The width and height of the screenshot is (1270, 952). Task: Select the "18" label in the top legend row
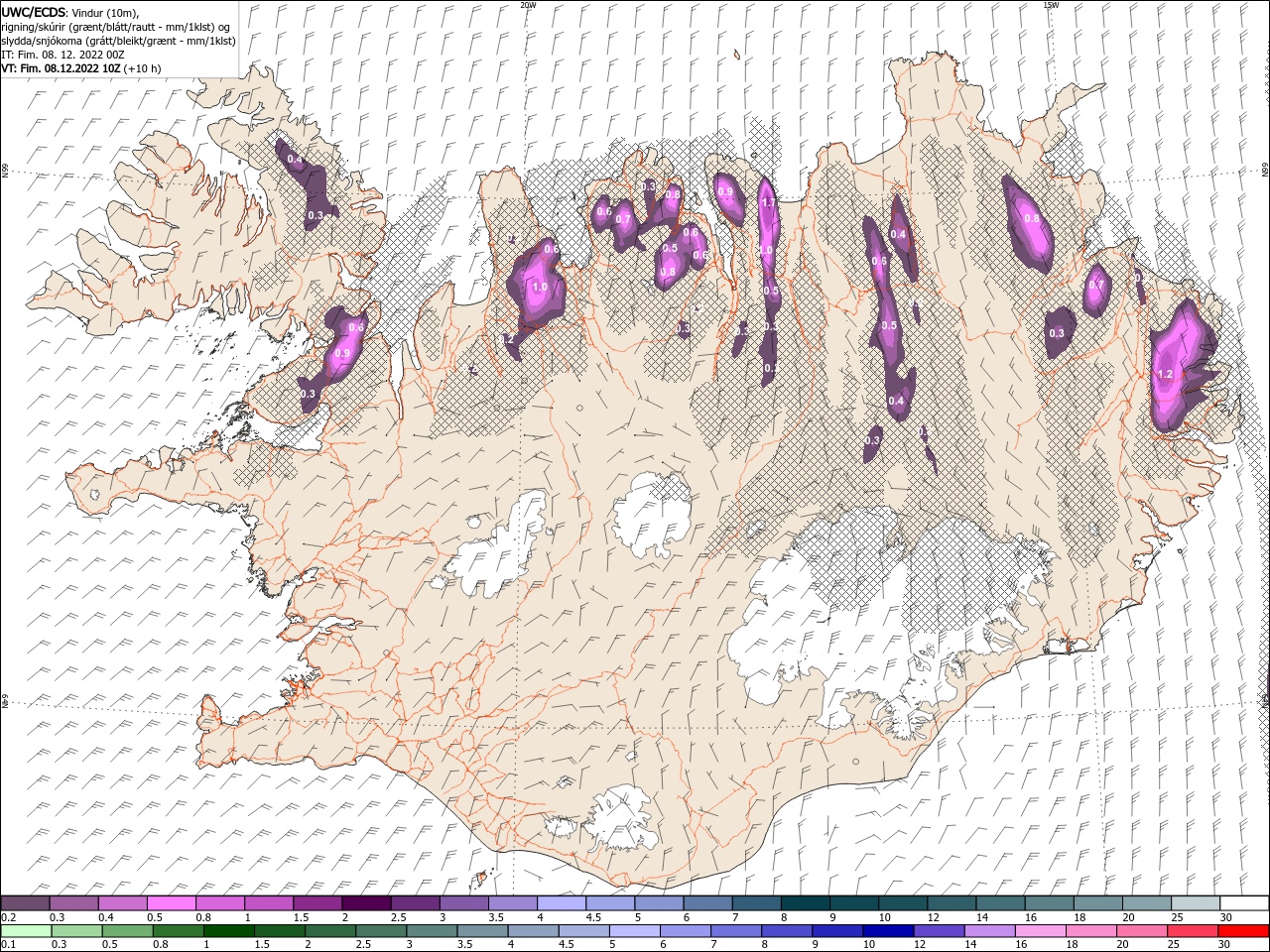1079,917
